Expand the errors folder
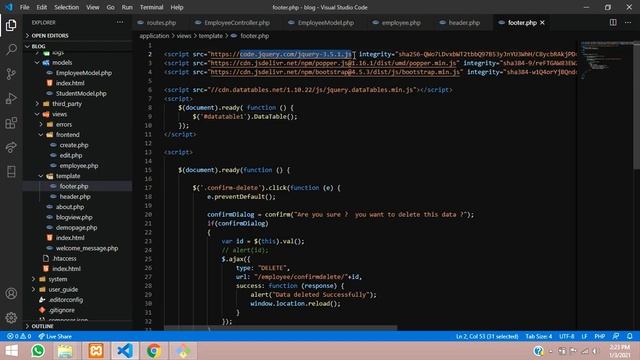Screen dimensions: 640x360 64,124
